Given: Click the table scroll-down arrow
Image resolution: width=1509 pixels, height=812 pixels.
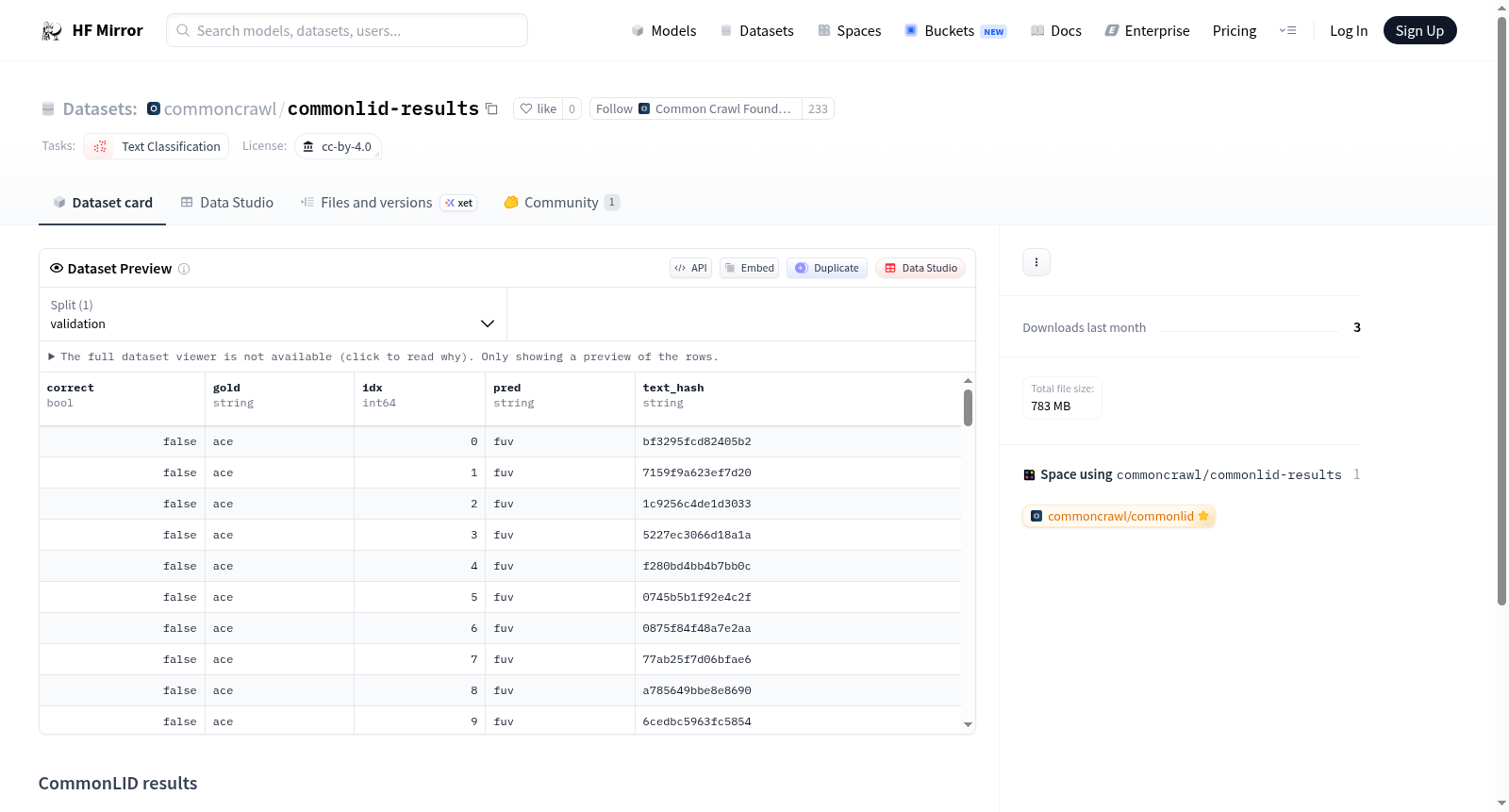Looking at the screenshot, I should [968, 724].
